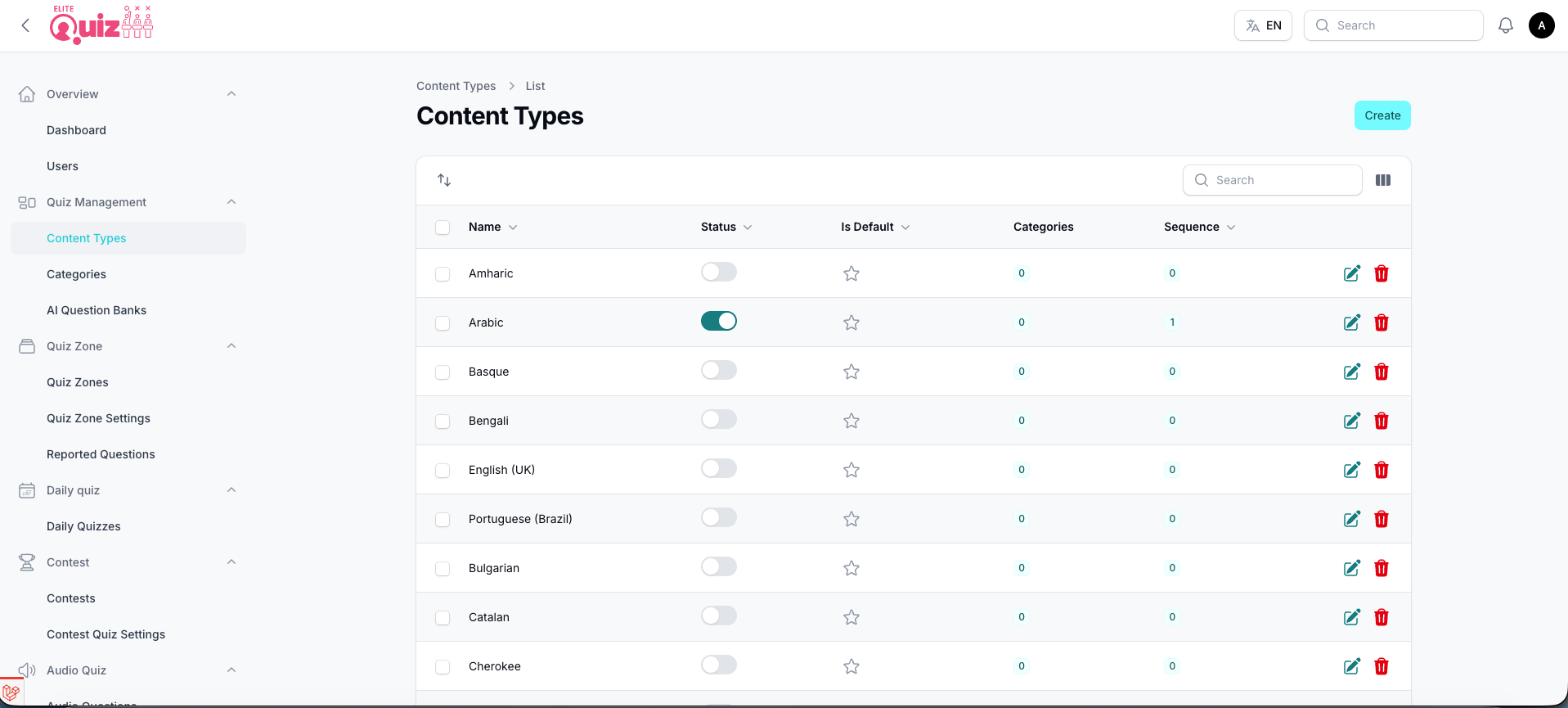This screenshot has width=1568, height=708.
Task: Delete the Arabic content type
Action: pyautogui.click(x=1382, y=322)
